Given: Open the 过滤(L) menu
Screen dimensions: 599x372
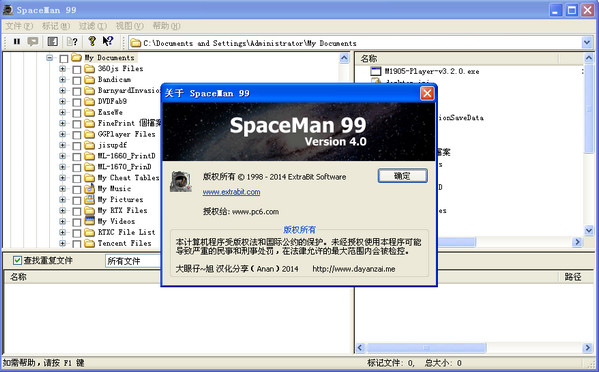Looking at the screenshot, I should [92, 26].
